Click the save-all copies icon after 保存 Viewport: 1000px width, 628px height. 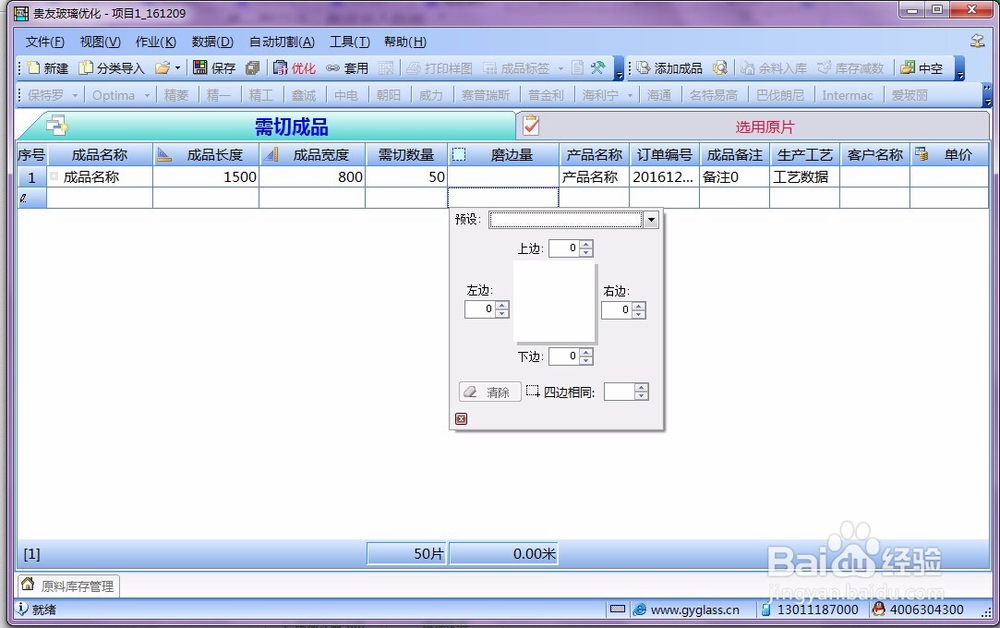253,68
